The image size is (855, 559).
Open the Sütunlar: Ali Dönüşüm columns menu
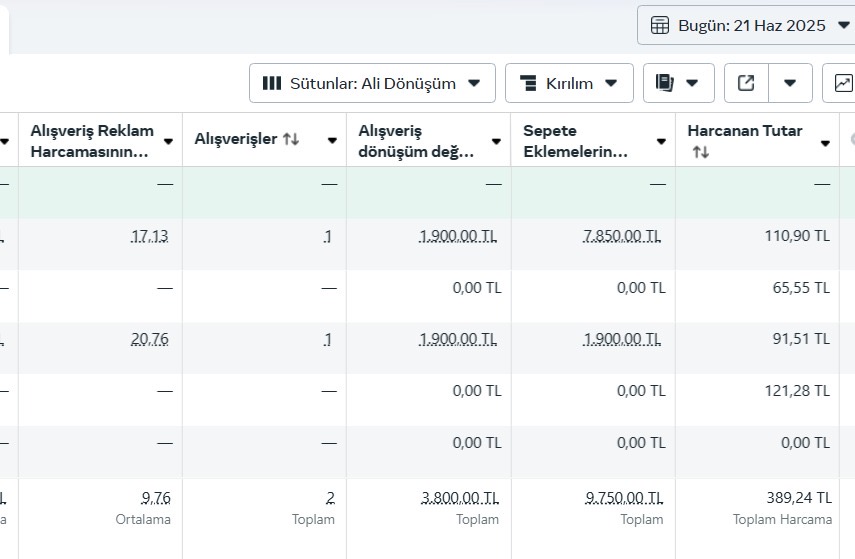(x=372, y=83)
